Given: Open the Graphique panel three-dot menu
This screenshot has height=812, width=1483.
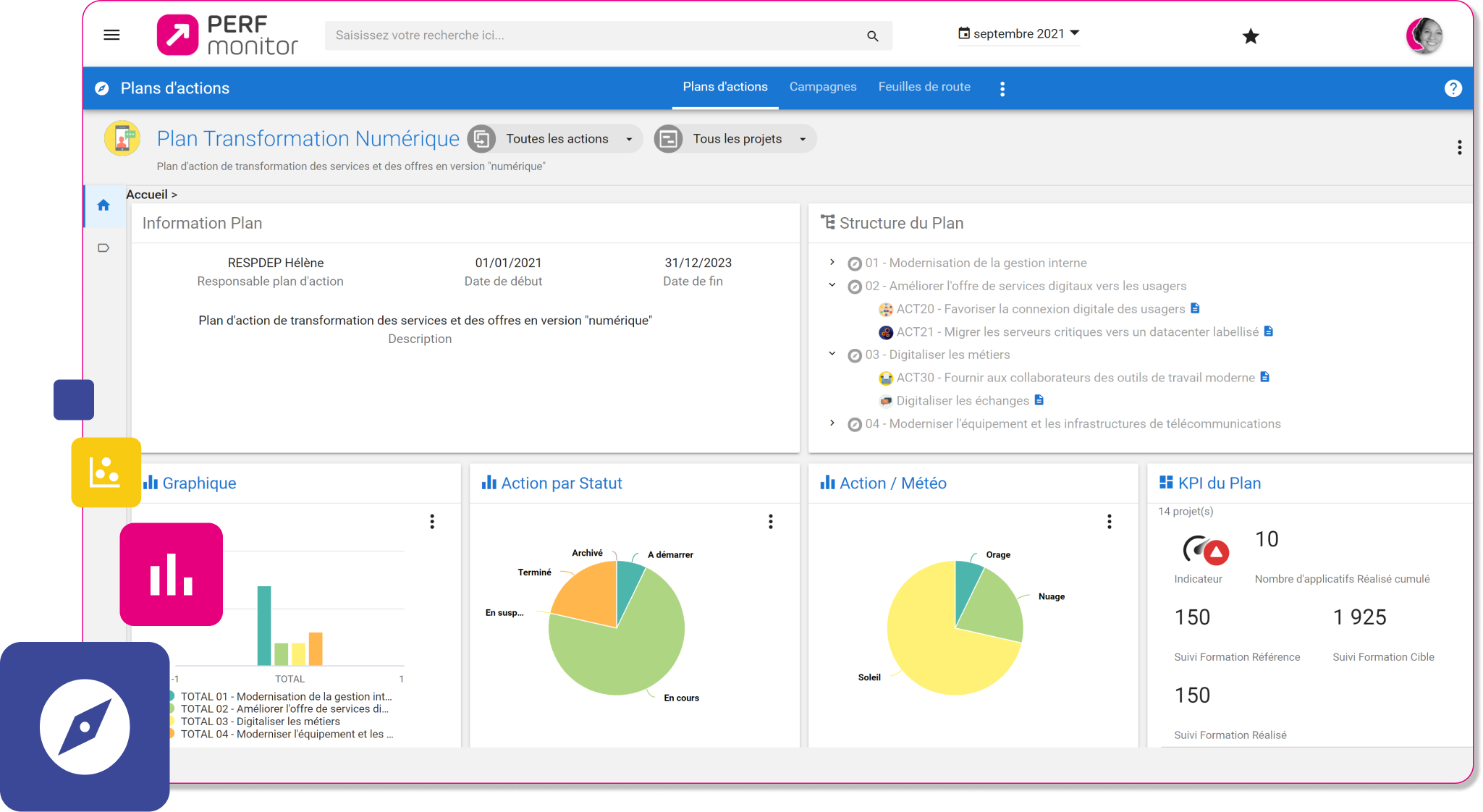Looking at the screenshot, I should pyautogui.click(x=432, y=522).
